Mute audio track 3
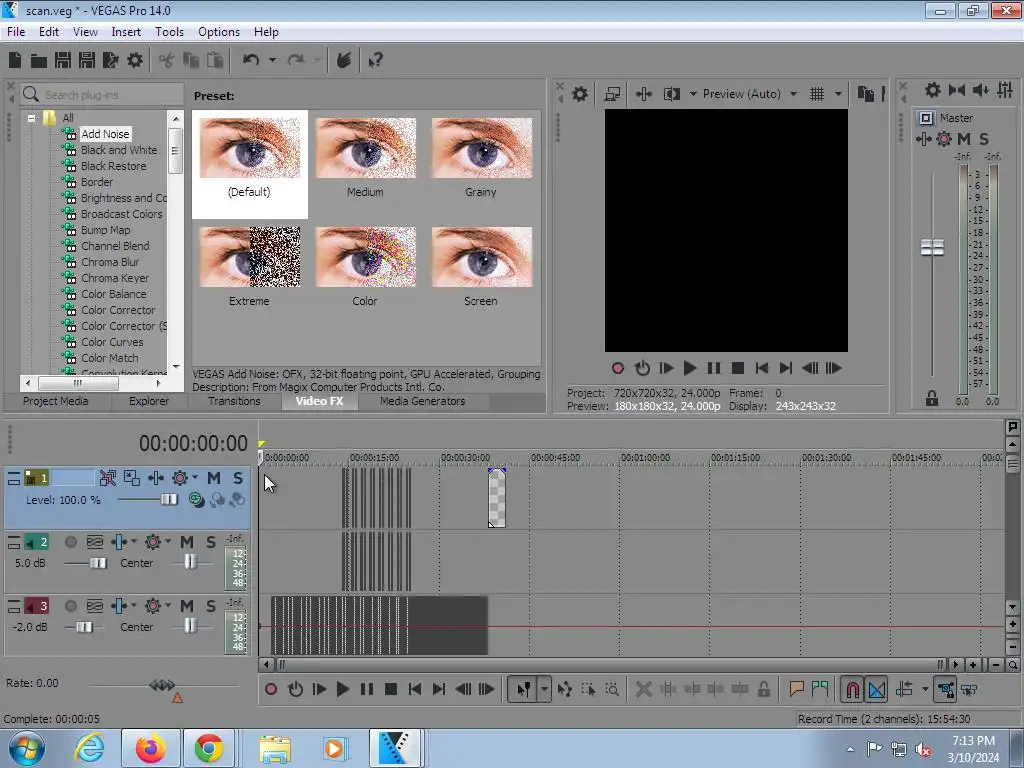Image resolution: width=1024 pixels, height=768 pixels. click(187, 606)
